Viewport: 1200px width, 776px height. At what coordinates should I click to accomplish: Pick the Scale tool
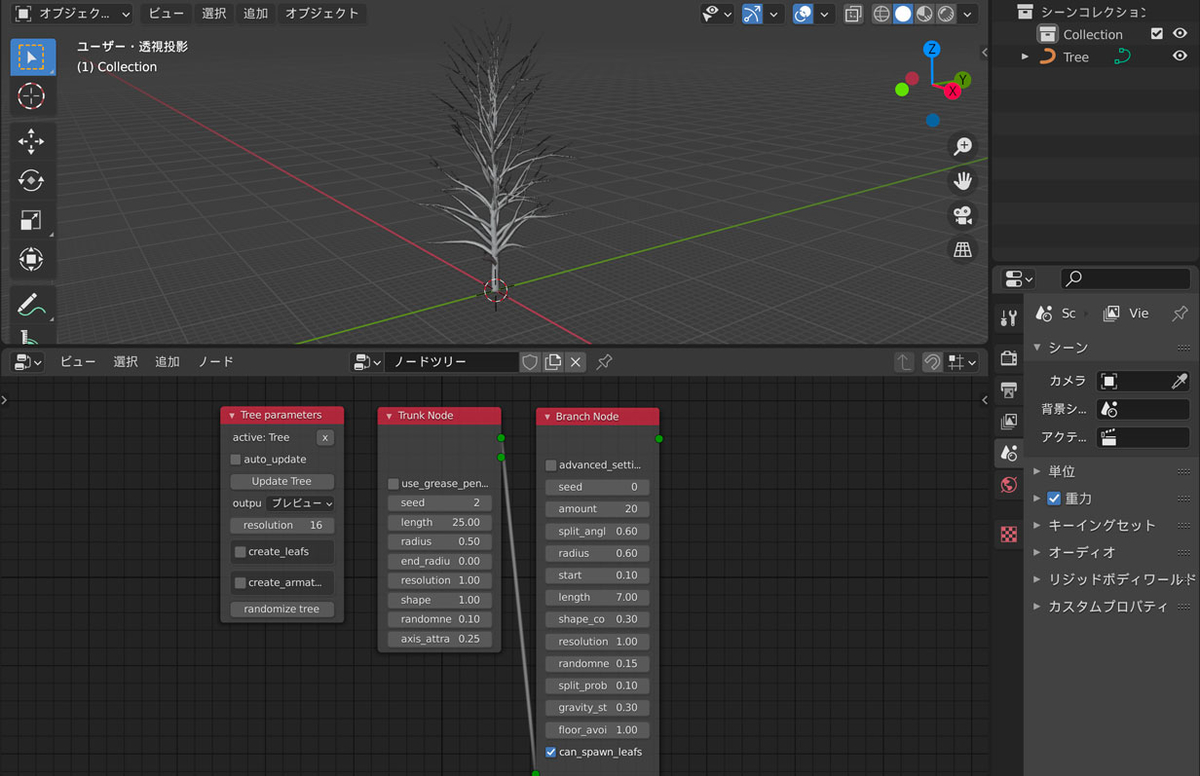(x=32, y=220)
